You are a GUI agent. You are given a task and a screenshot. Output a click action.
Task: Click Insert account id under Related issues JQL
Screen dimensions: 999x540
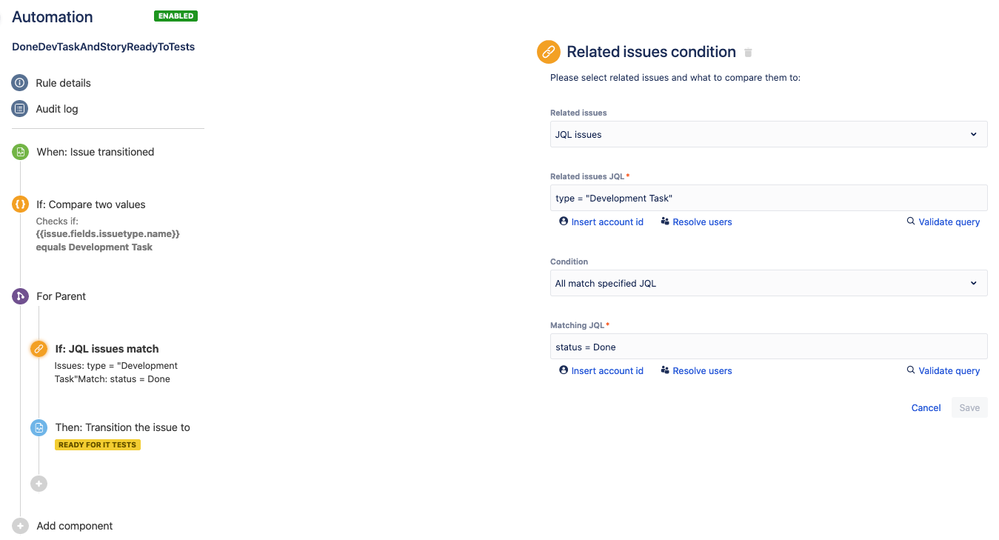point(601,222)
